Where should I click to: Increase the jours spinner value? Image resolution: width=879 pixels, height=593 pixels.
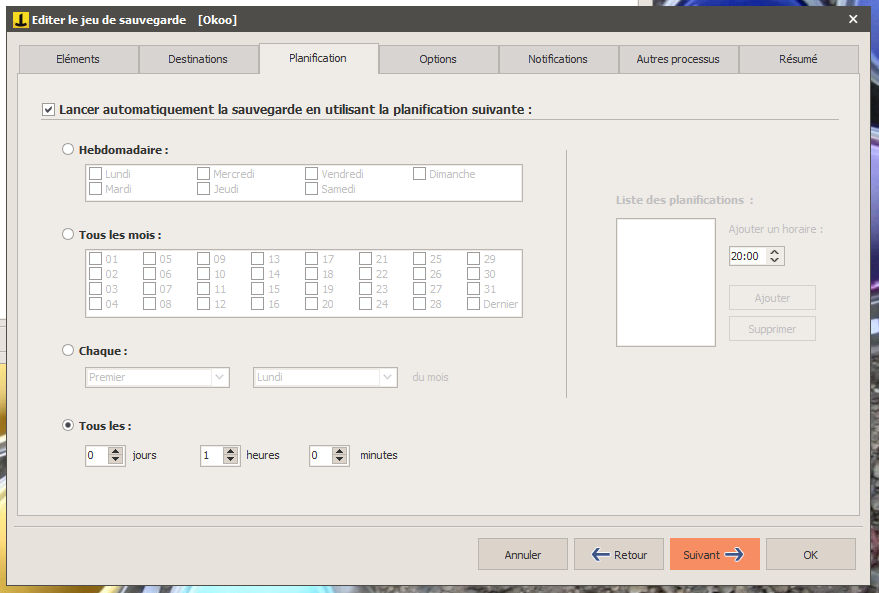(x=116, y=451)
